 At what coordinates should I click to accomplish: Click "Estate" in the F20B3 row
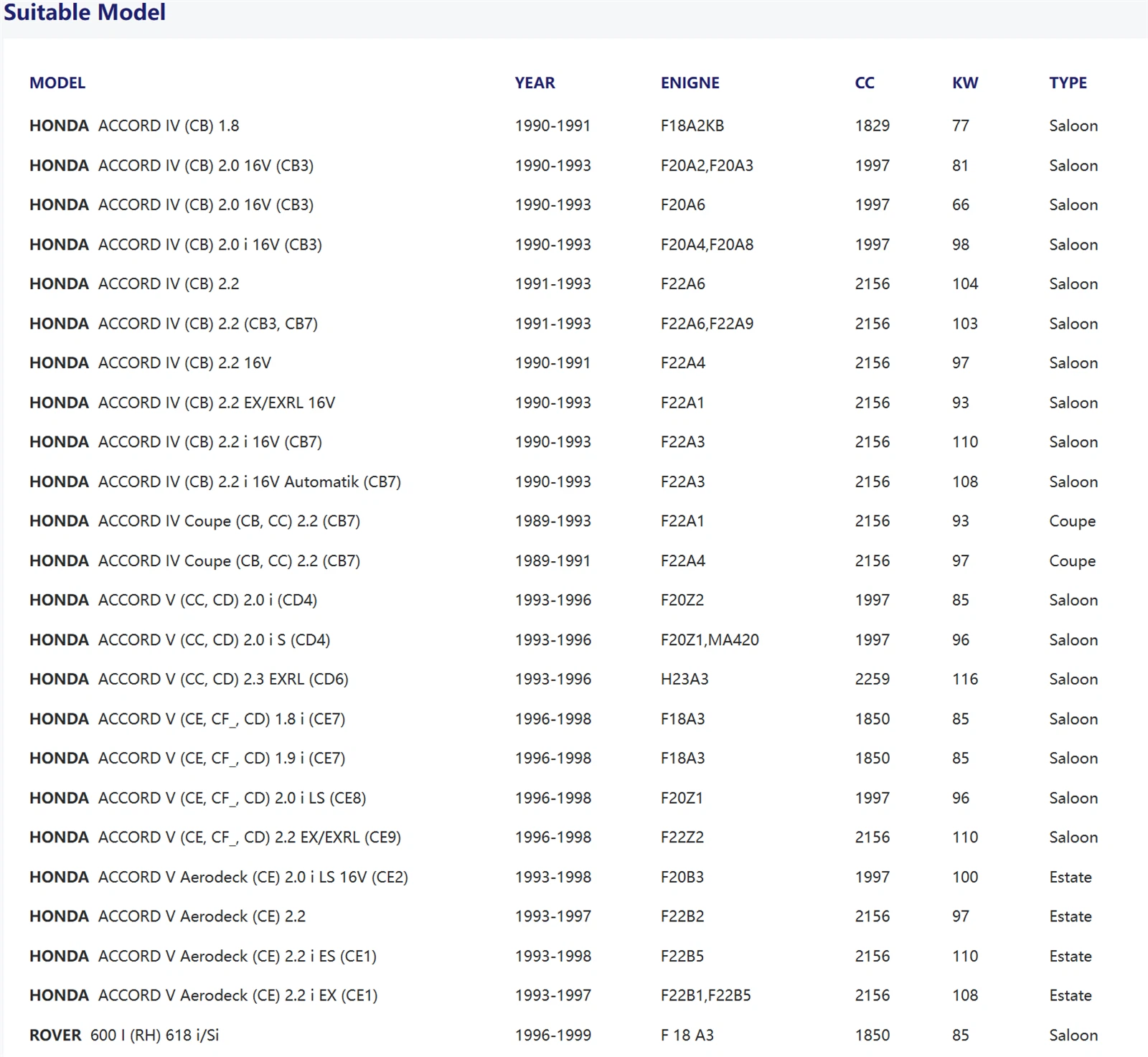pos(1071,877)
